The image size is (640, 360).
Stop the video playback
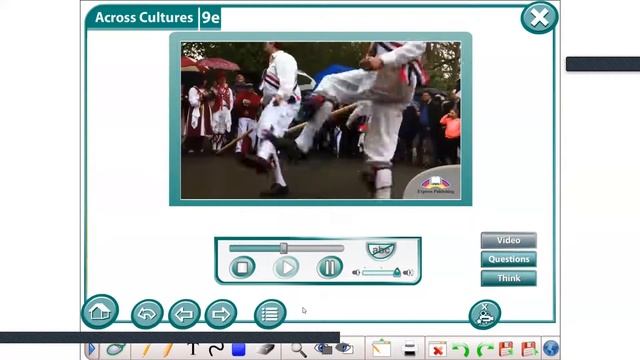tap(242, 268)
